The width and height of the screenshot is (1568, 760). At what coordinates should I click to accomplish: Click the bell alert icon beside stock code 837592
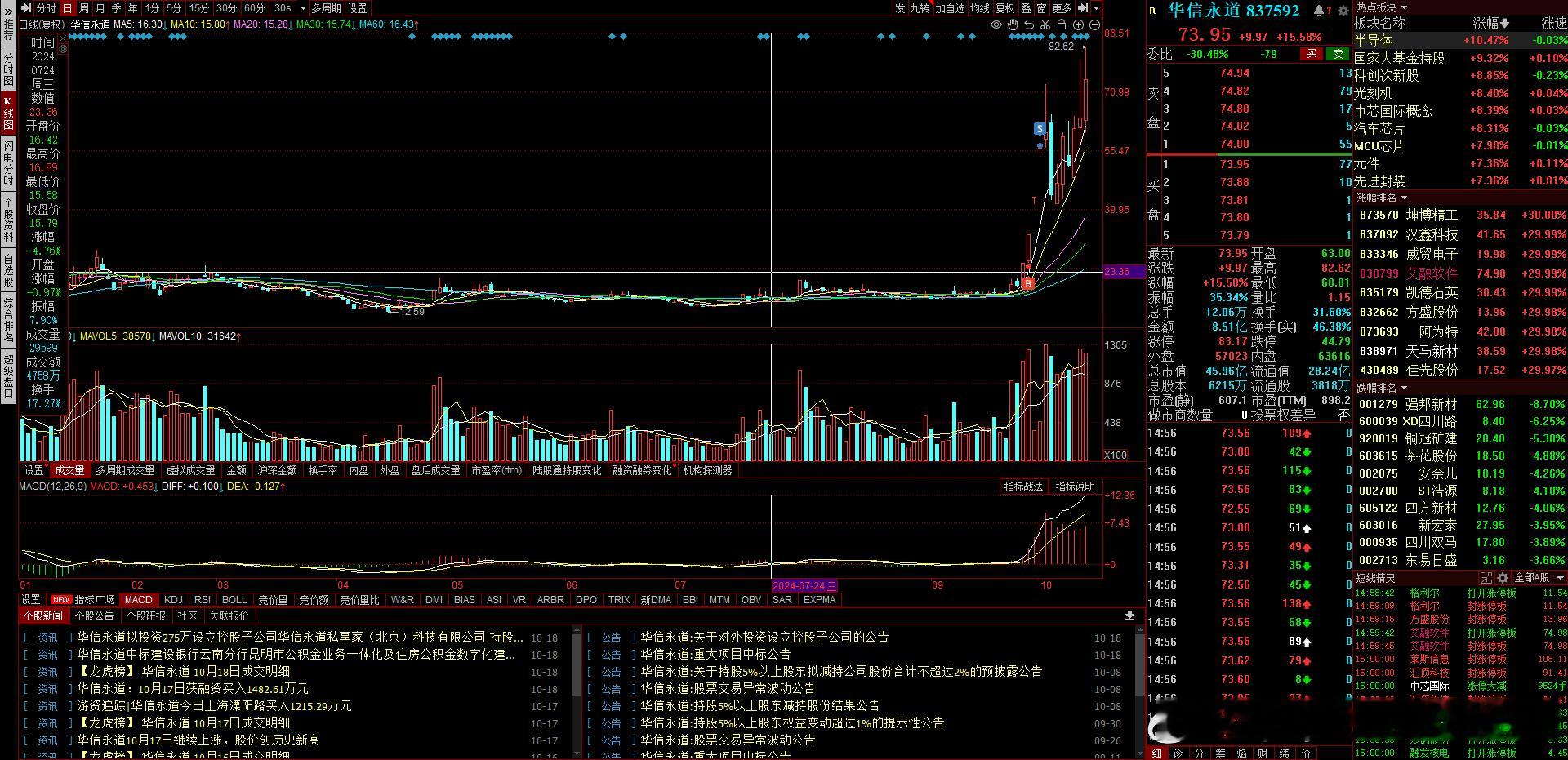(x=1319, y=11)
